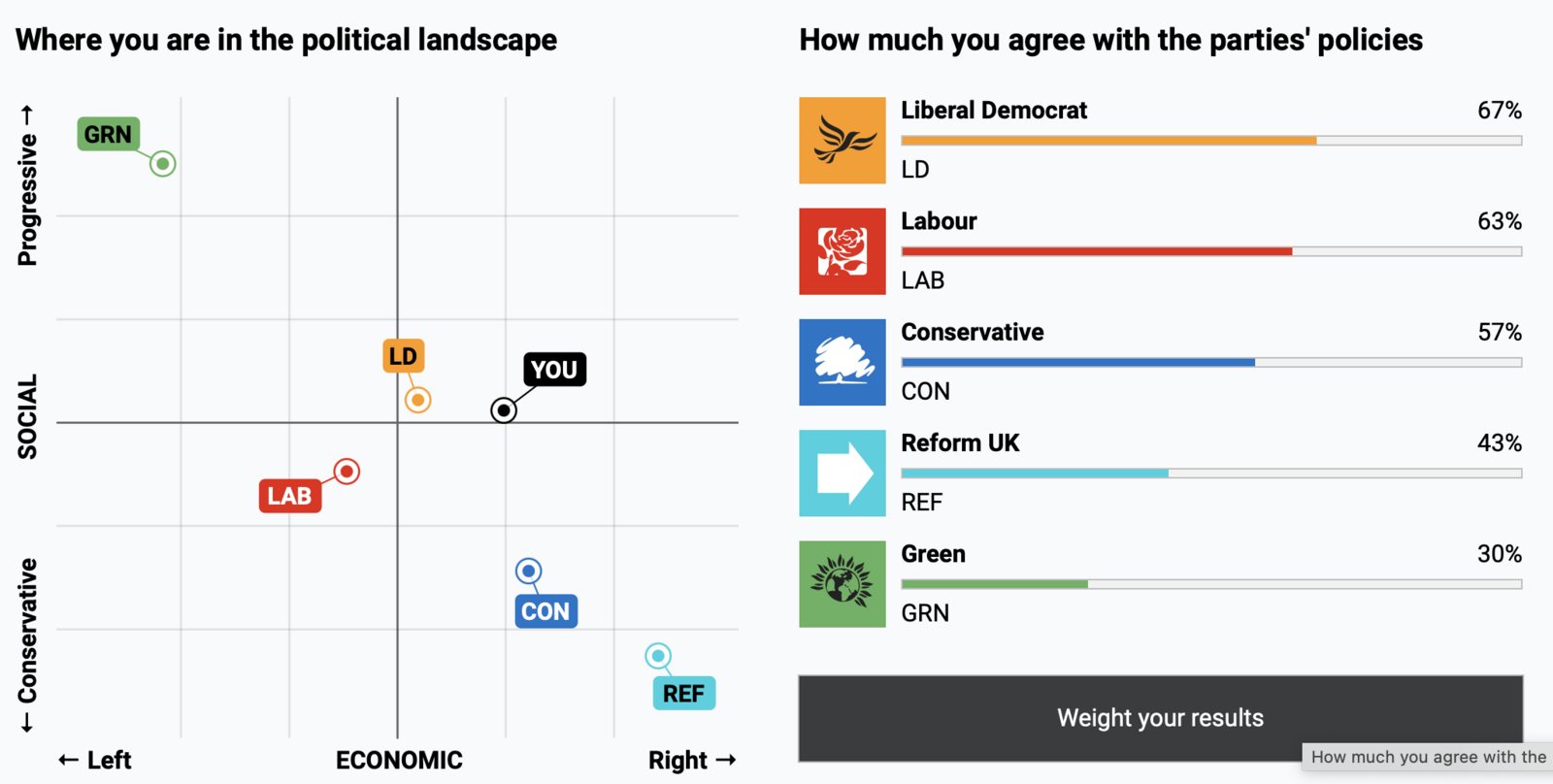Click the Reform UK arrow logo
Image resolution: width=1553 pixels, height=784 pixels.
[x=842, y=474]
